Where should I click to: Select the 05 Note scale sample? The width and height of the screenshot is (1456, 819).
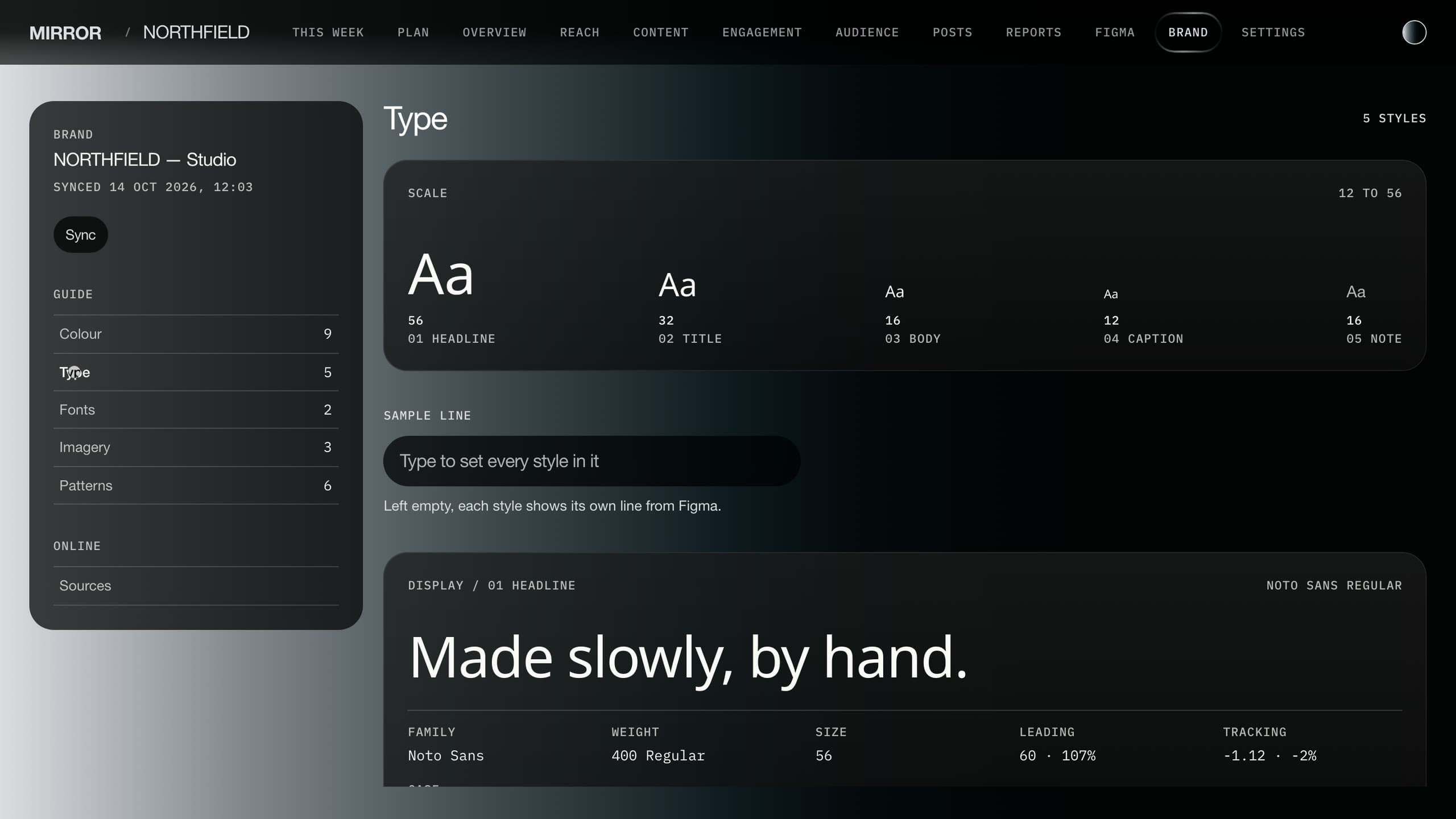point(1374,314)
